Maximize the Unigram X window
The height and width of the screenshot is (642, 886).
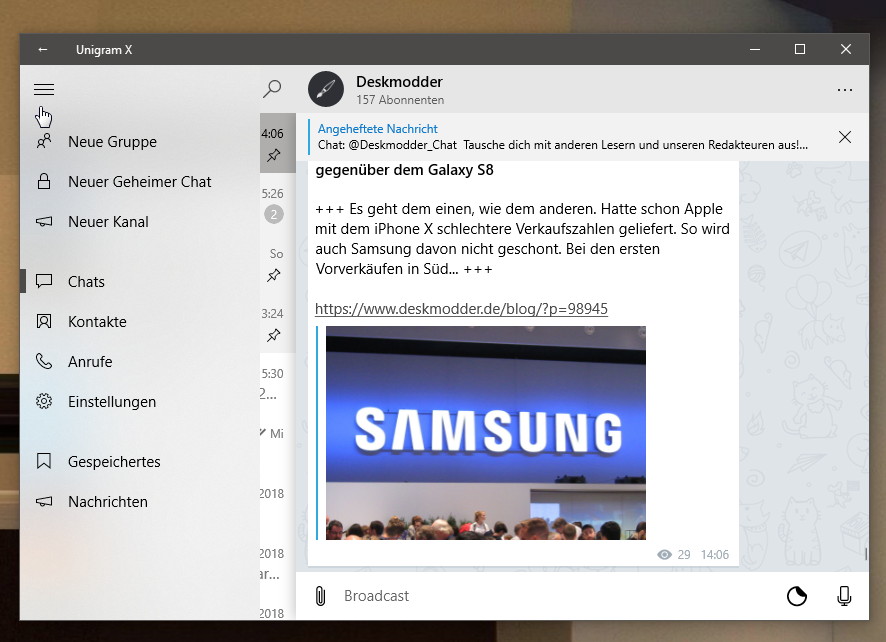pos(800,49)
